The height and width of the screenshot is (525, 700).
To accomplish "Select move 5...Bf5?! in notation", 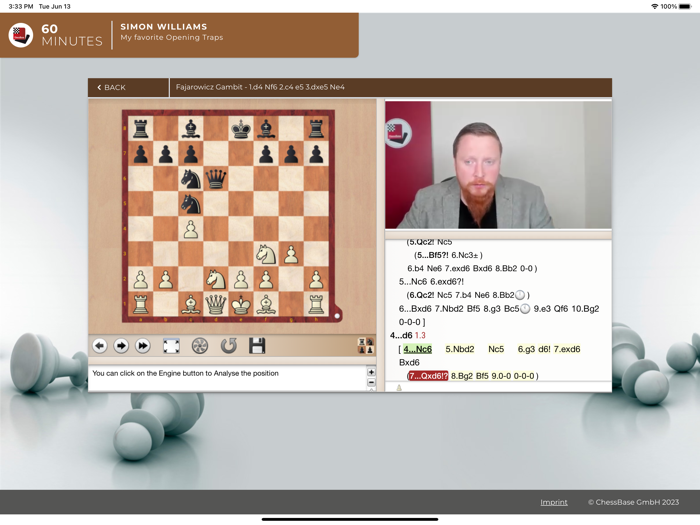I will coord(433,255).
